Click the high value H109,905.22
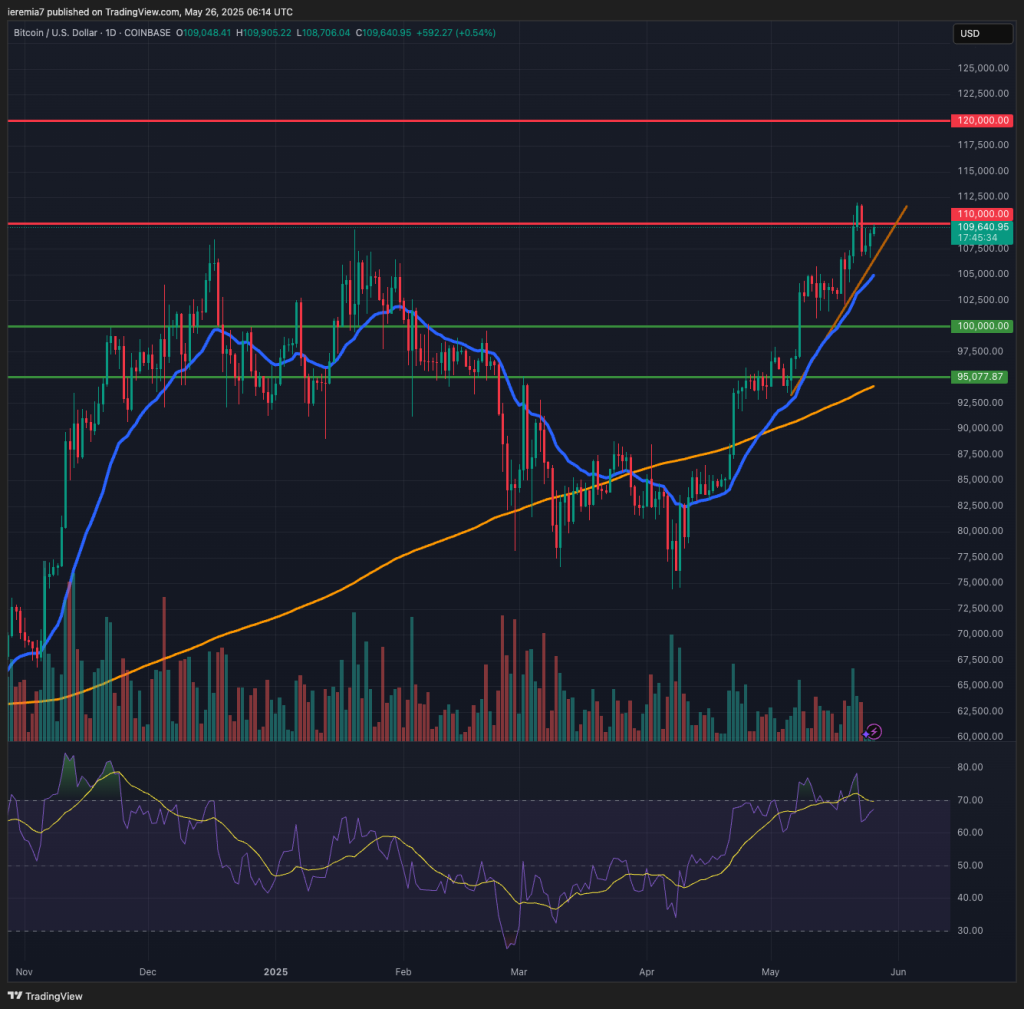Screen dimensions: 1024x1009 point(263,33)
